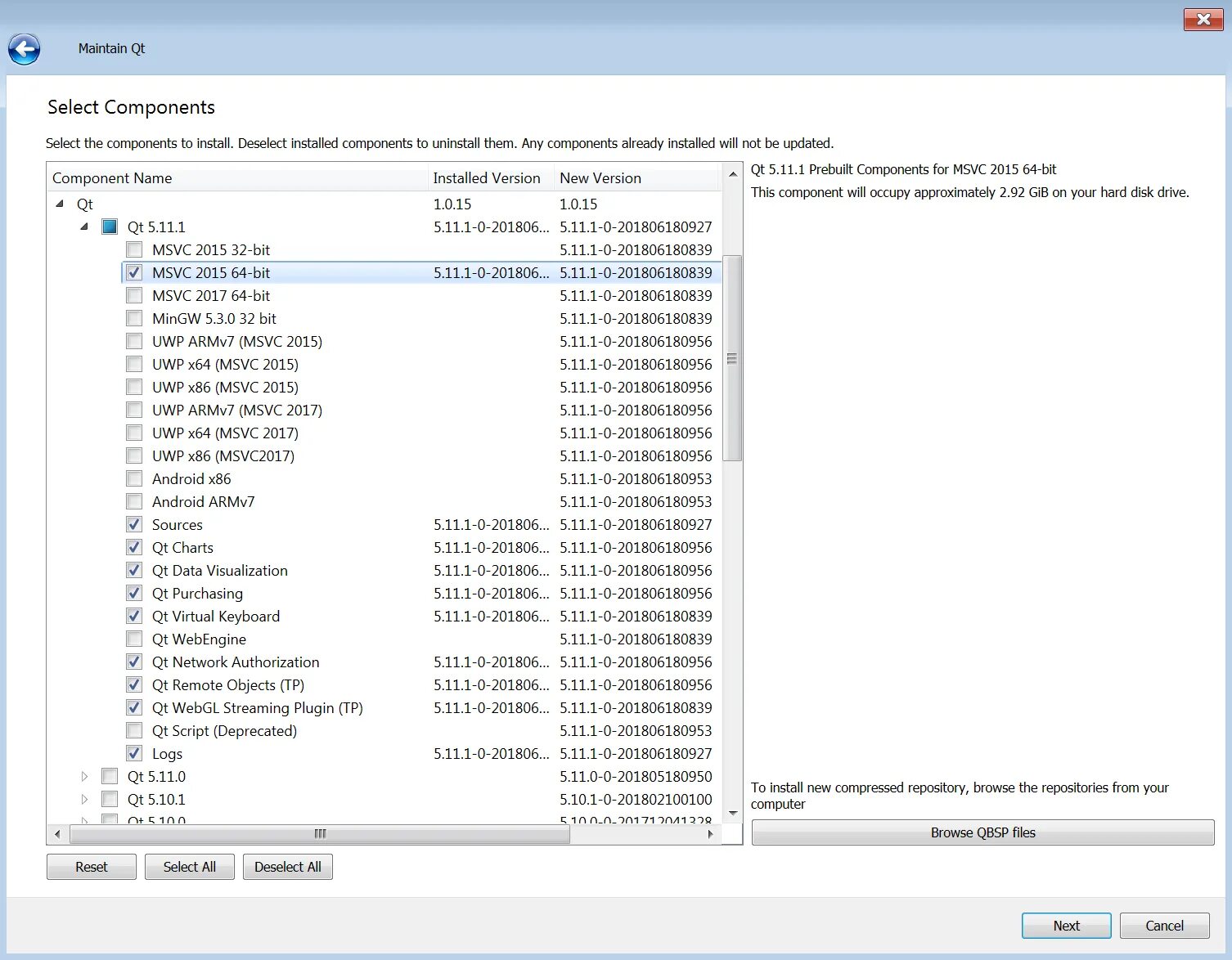Uncheck Qt Remote Objects (TP) checkbox
The image size is (1232, 960).
click(x=134, y=684)
